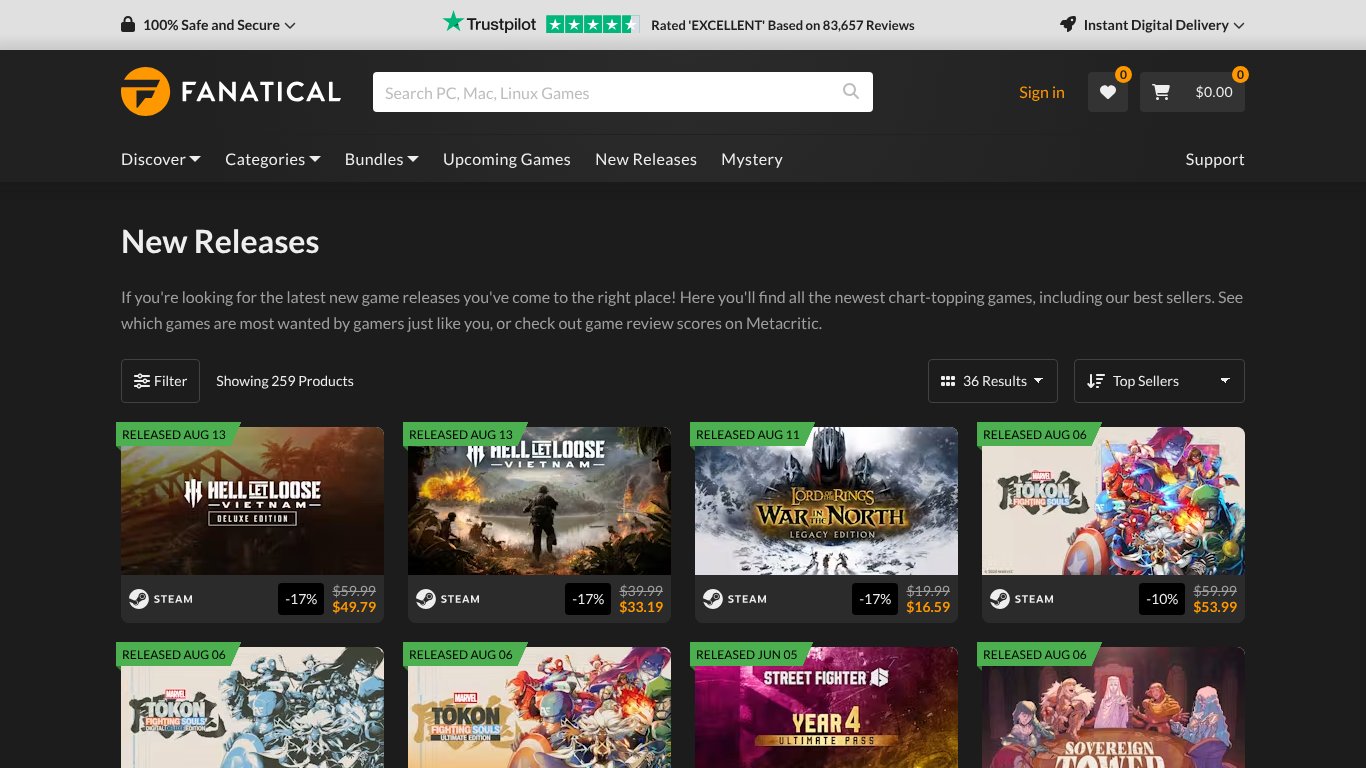Open the Sovereign Tower game thumbnail
Screen dimensions: 1366x768
(1113, 707)
